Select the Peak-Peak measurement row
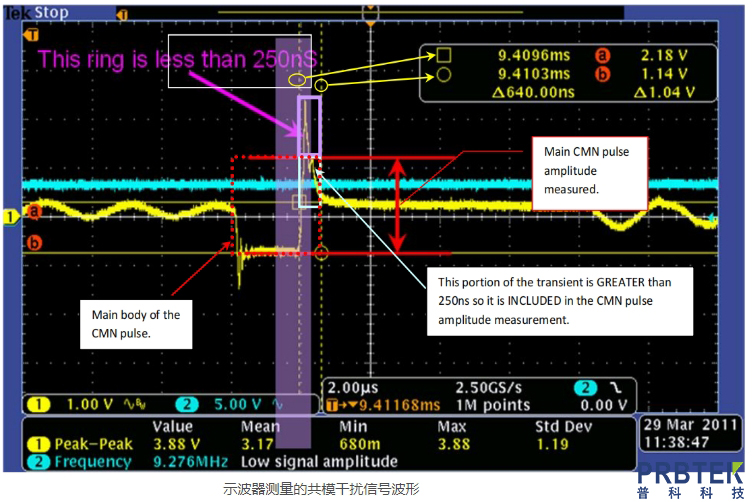 (x=75, y=444)
